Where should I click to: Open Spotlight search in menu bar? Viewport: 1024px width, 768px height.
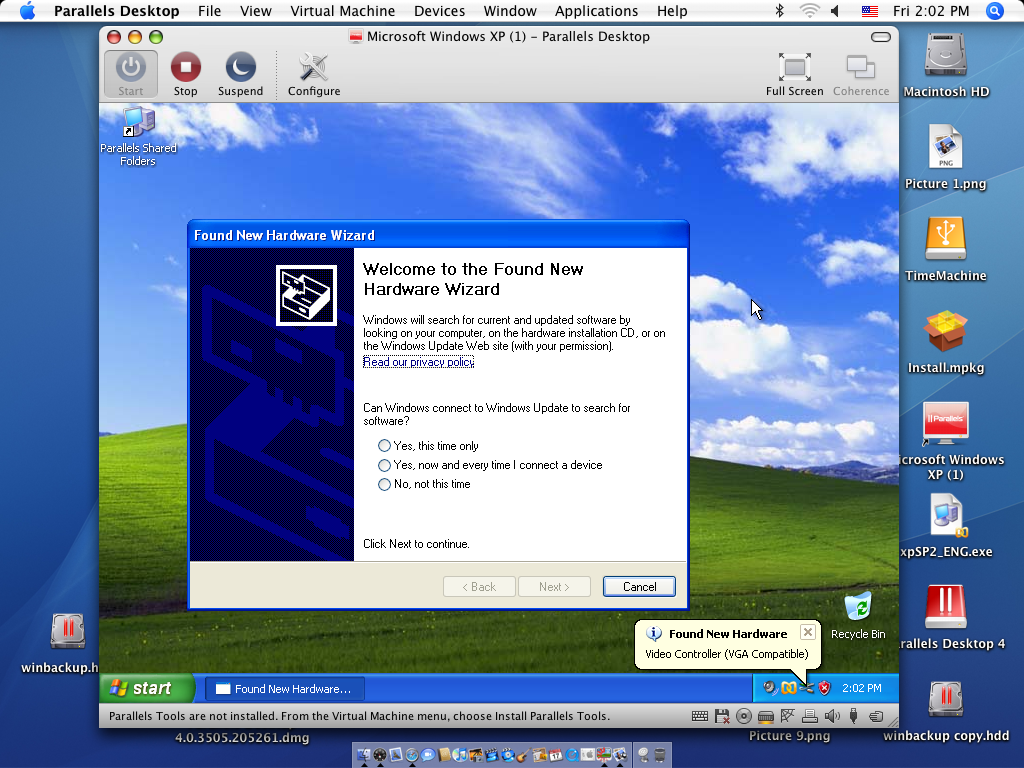coord(995,11)
